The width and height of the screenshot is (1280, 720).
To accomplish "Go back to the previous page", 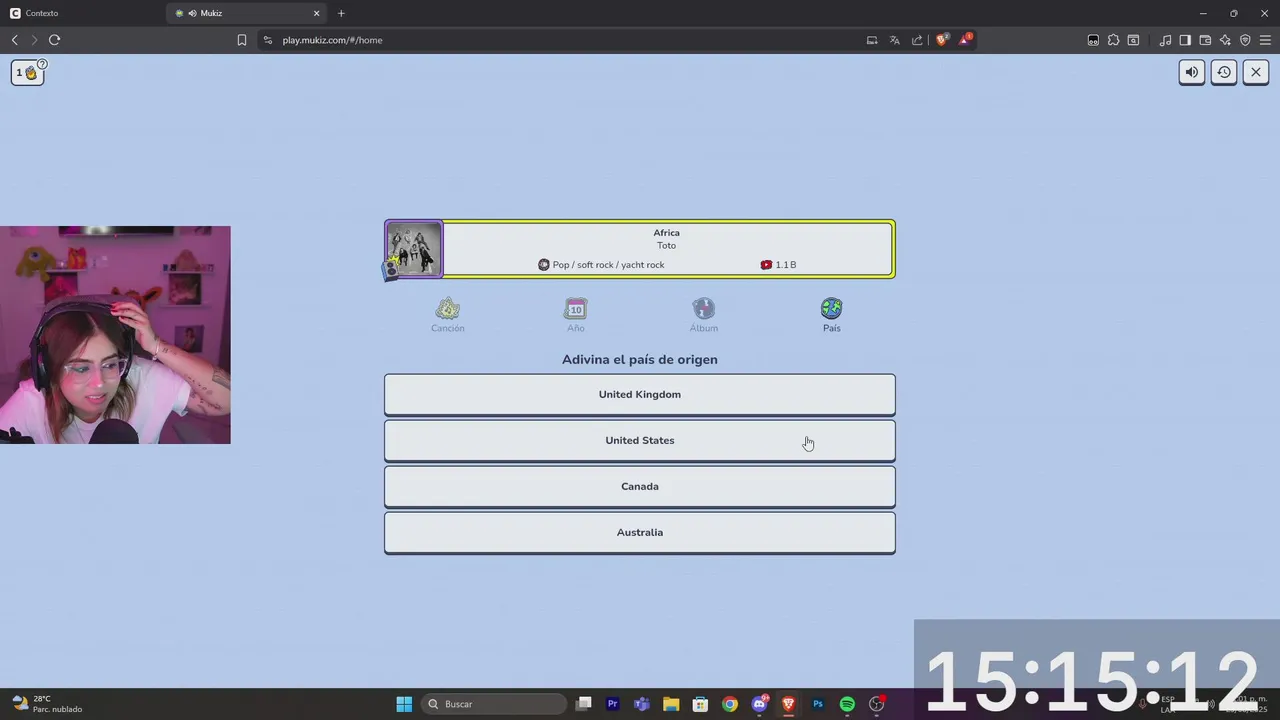I will pyautogui.click(x=15, y=40).
